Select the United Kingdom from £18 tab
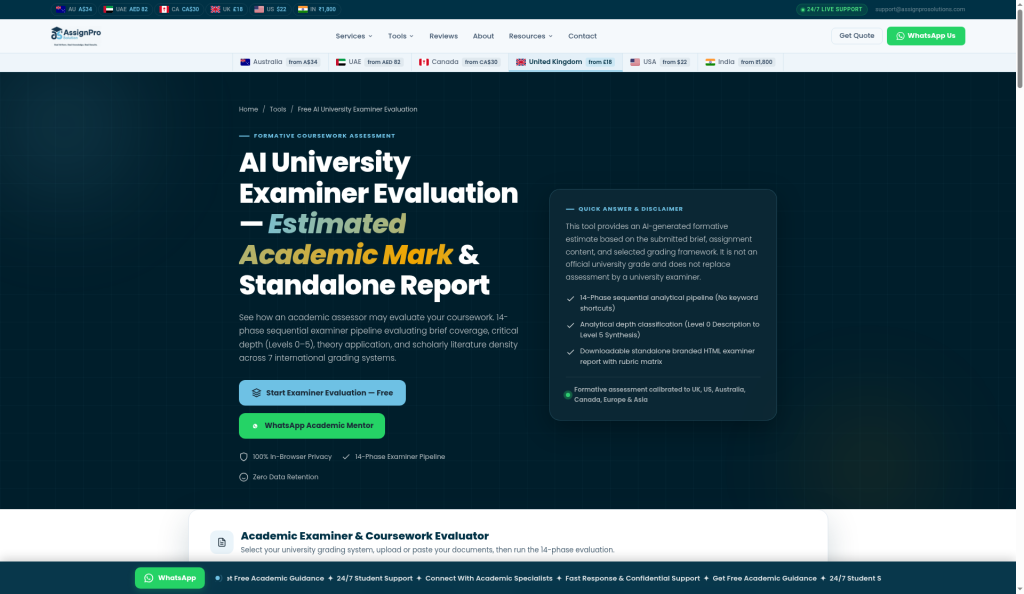Screen dimensions: 1024x594 click(565, 62)
